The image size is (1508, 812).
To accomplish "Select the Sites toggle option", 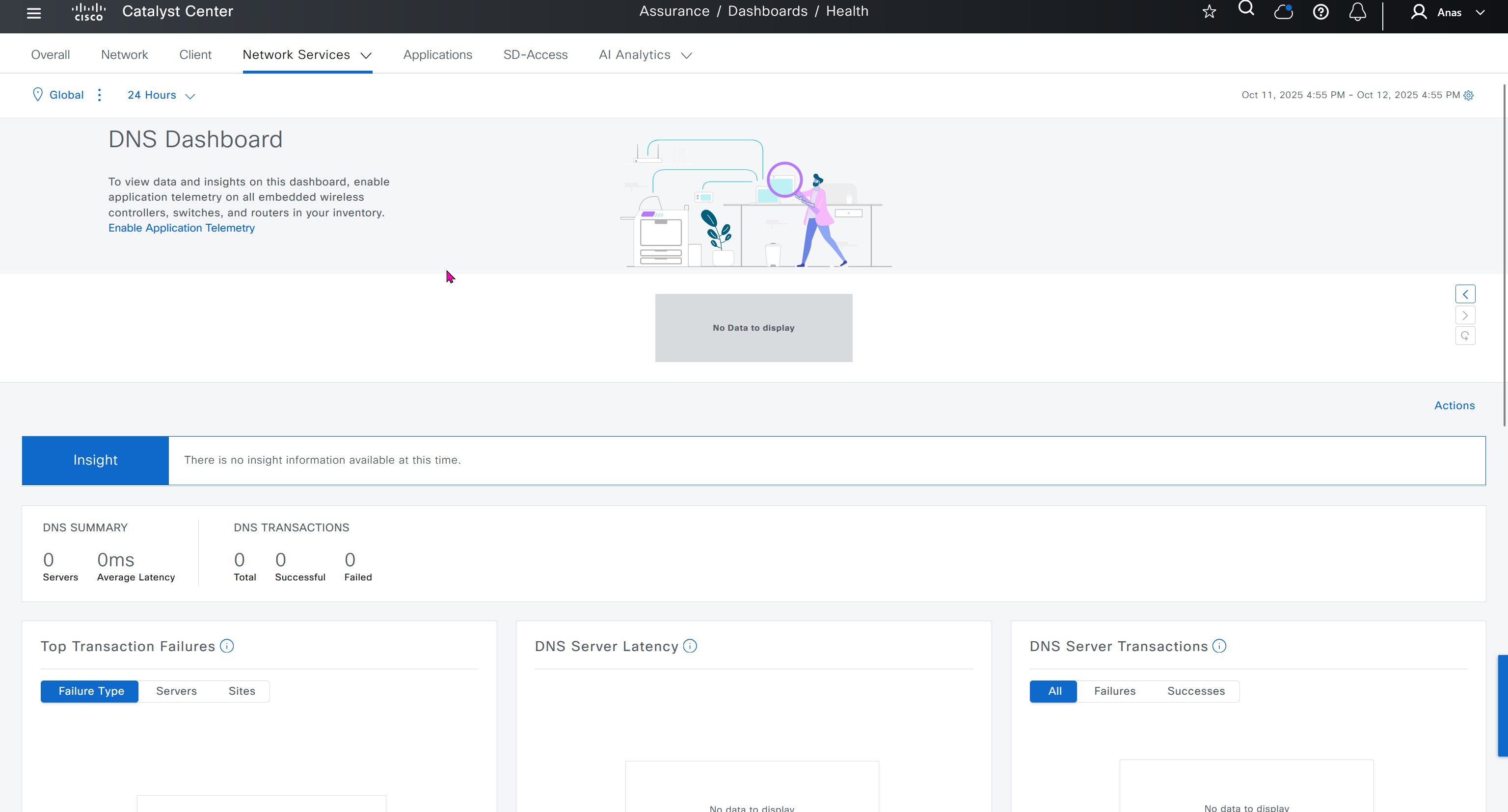I will [242, 691].
